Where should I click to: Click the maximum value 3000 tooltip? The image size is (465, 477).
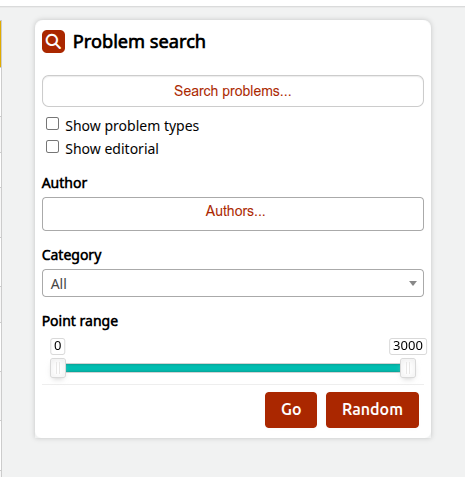point(408,346)
